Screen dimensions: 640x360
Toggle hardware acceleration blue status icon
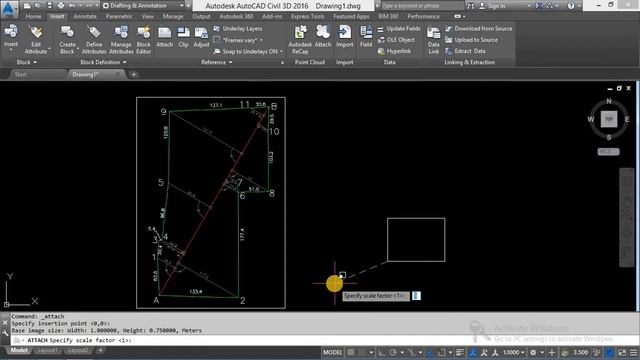(610, 352)
